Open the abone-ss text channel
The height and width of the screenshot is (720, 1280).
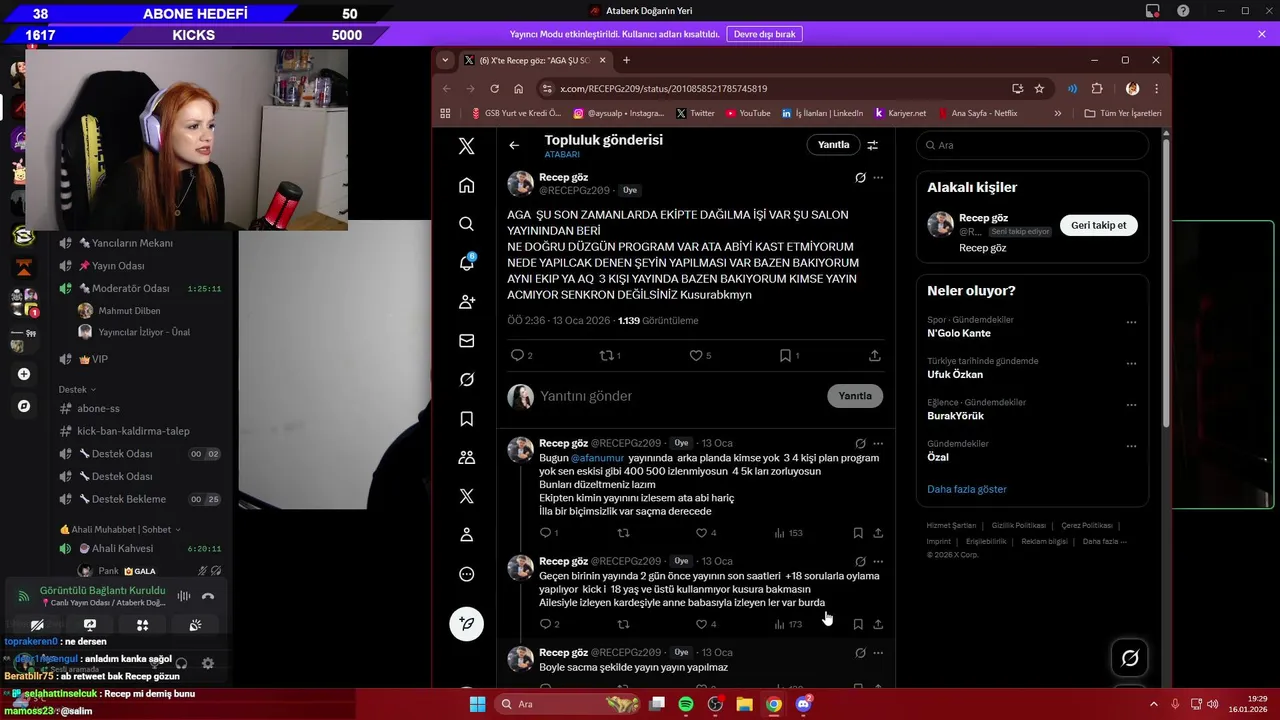[x=98, y=408]
